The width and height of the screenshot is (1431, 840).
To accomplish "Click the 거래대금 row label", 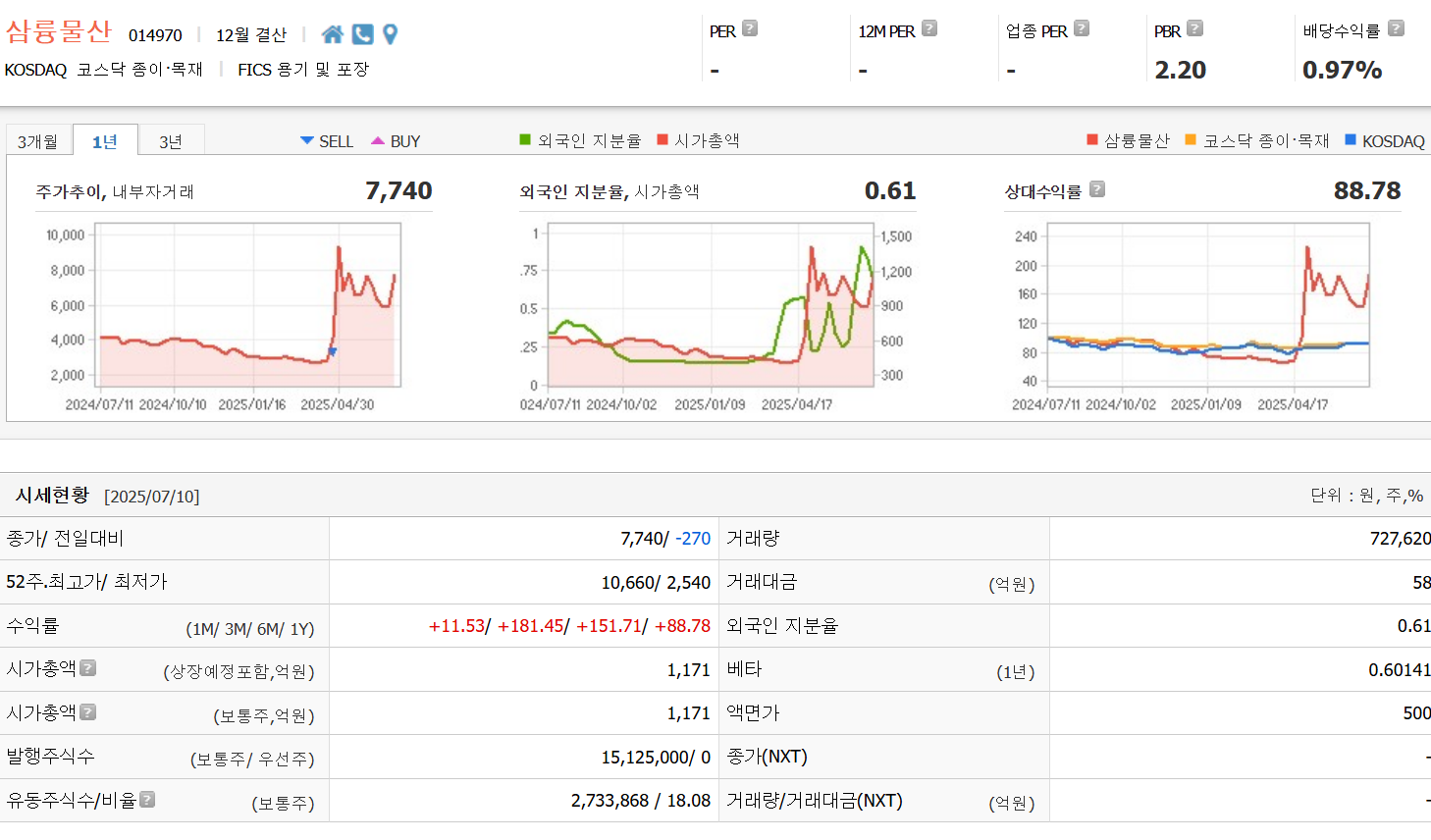I will [x=762, y=582].
